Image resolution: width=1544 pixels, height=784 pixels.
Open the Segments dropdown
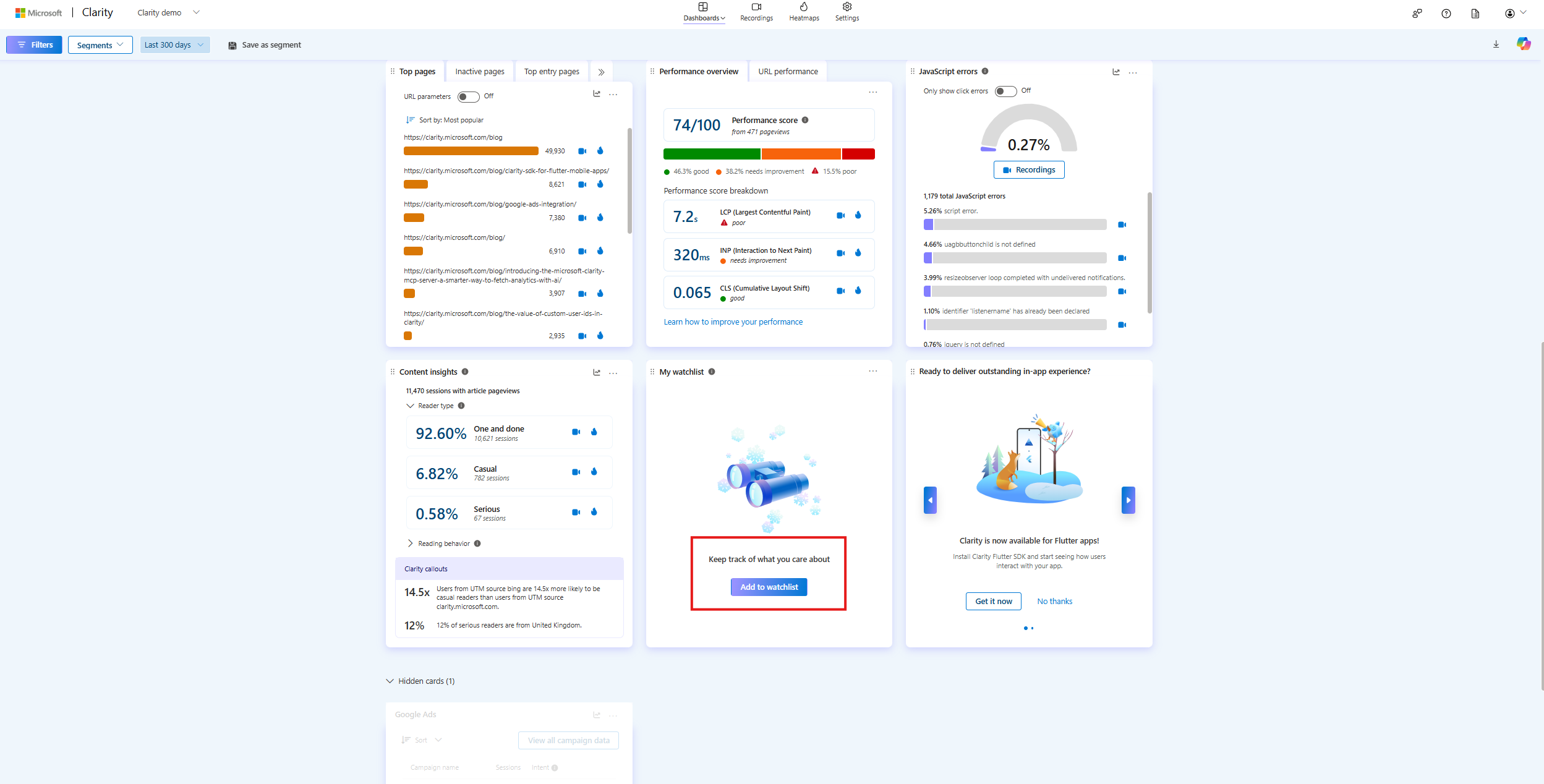click(x=100, y=45)
